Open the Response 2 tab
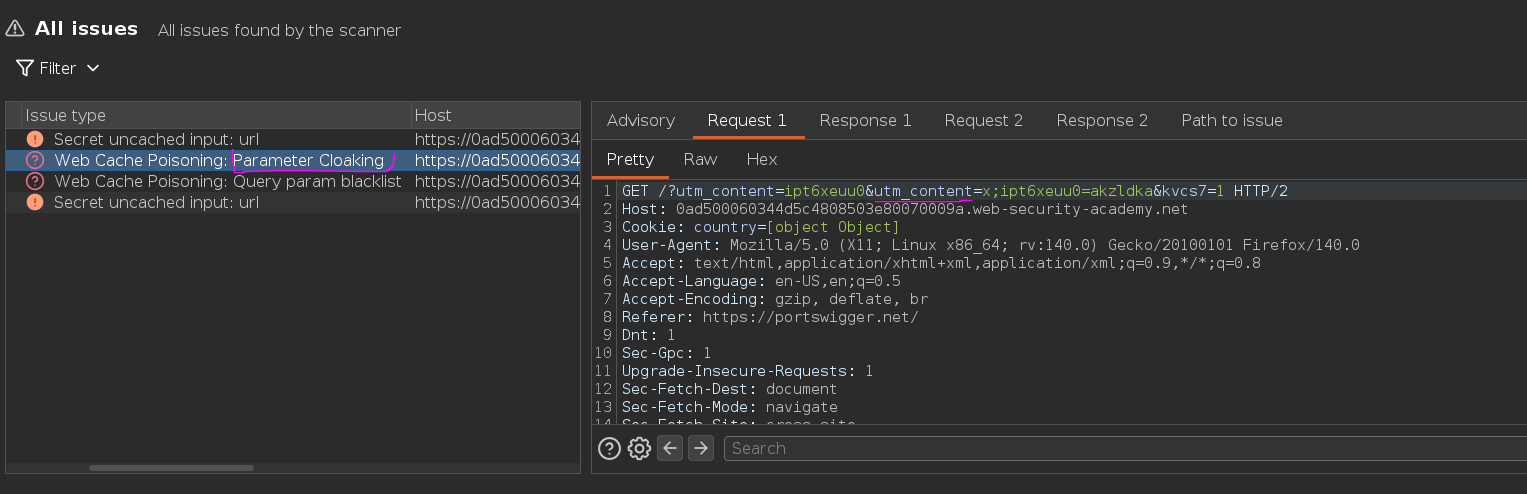The height and width of the screenshot is (494, 1527). (x=1102, y=120)
